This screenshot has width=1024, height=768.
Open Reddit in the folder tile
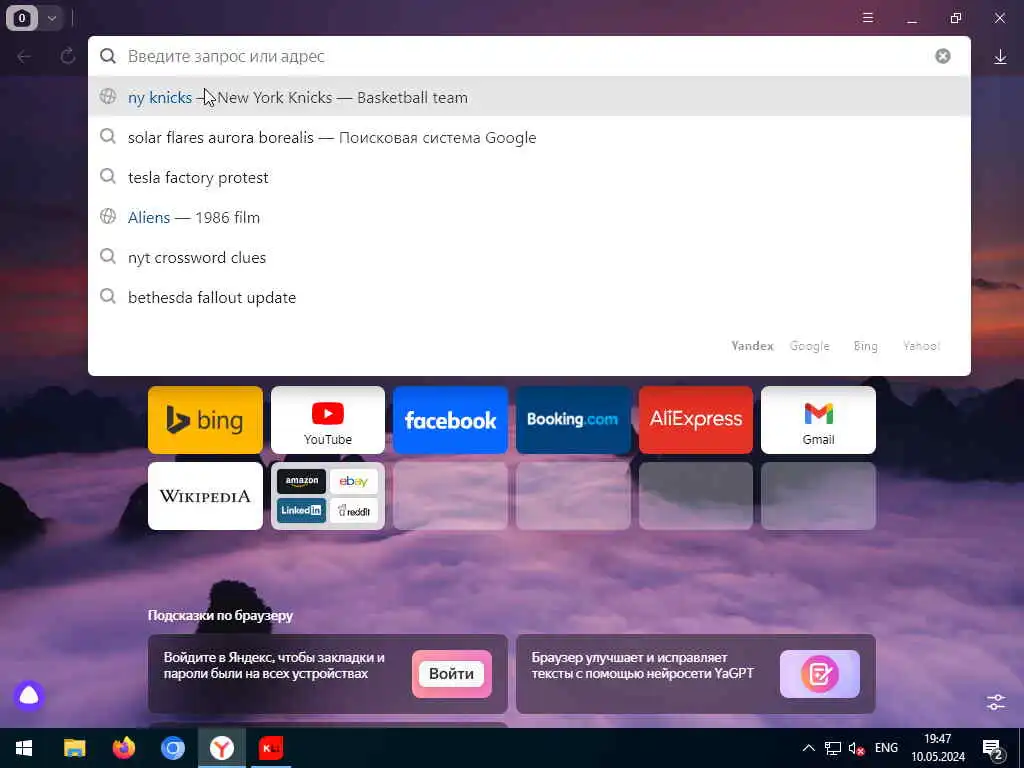point(353,511)
